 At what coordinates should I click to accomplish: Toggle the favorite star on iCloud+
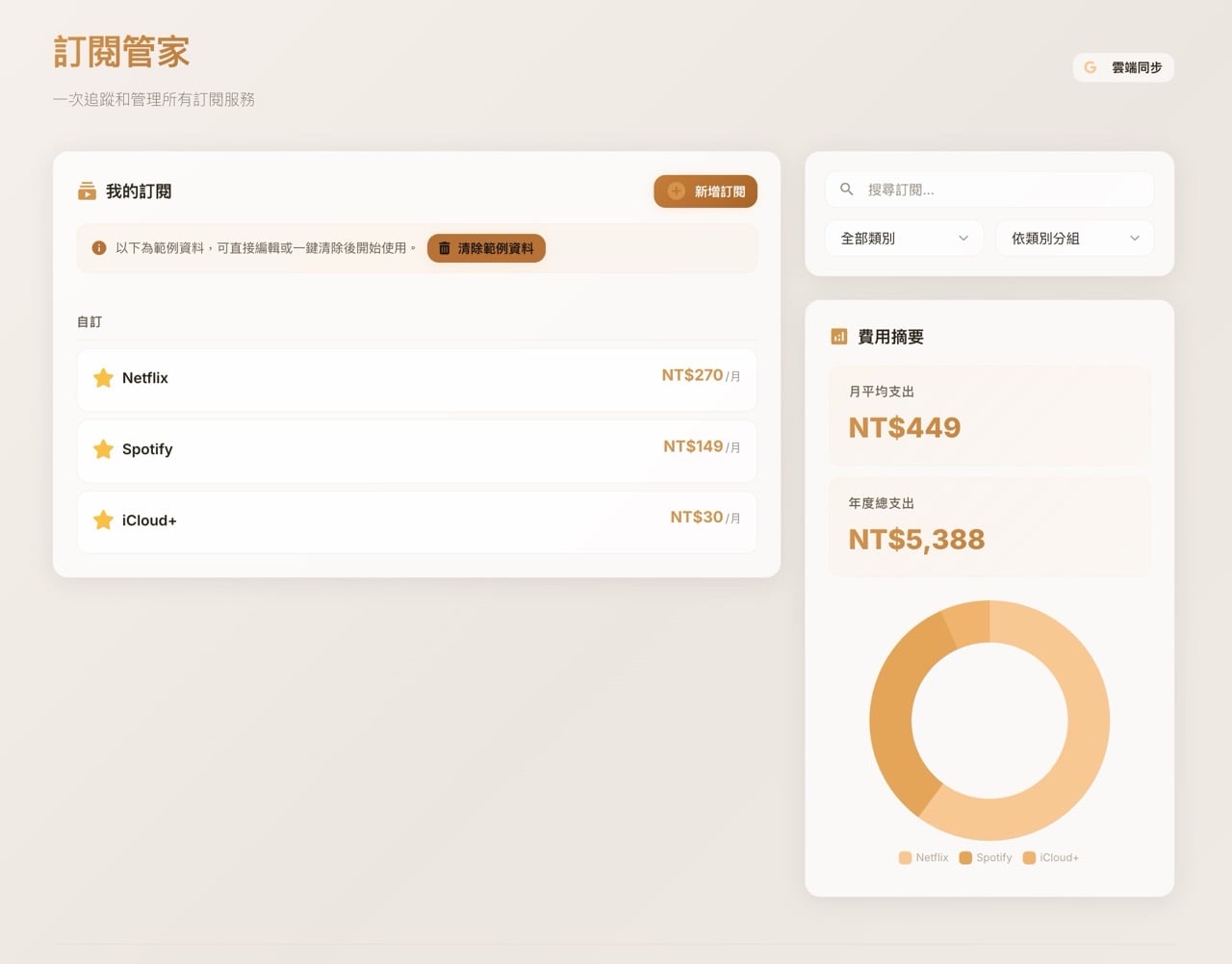tap(103, 520)
